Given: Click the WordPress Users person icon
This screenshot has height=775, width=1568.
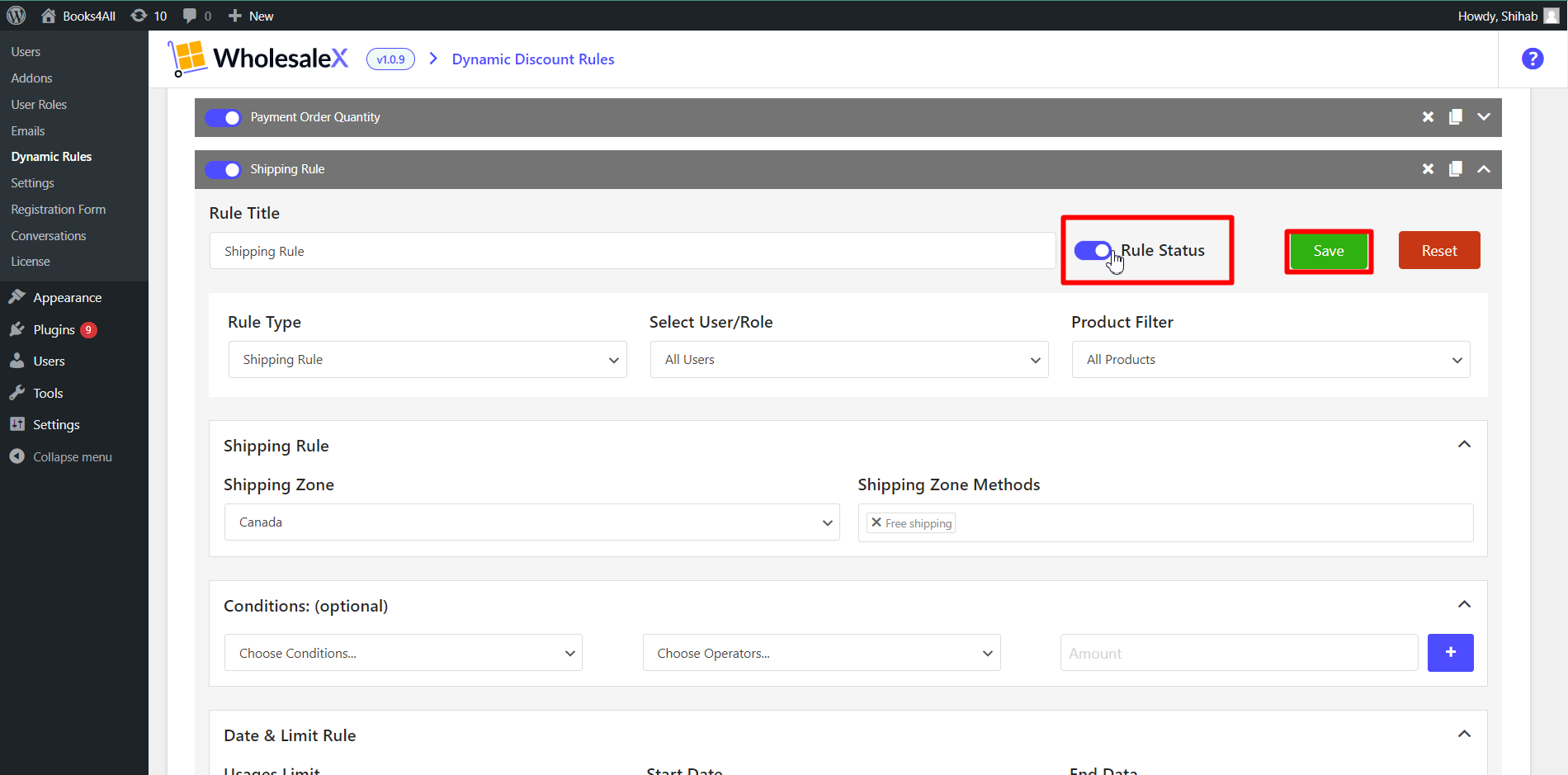Looking at the screenshot, I should click(x=17, y=361).
